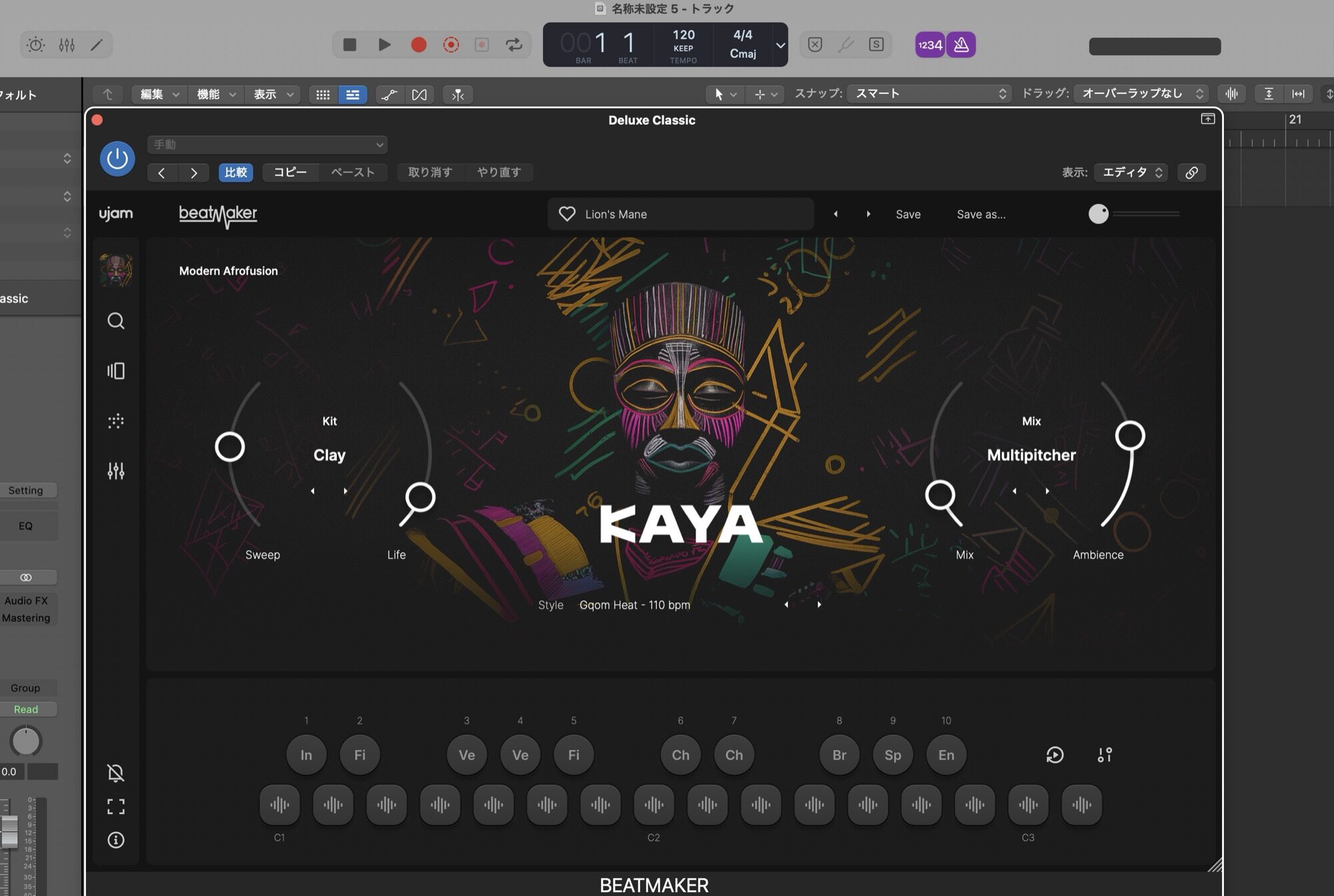Viewport: 1334px width, 896px height.
Task: Click the C1 waveform instrument pad
Action: (279, 805)
